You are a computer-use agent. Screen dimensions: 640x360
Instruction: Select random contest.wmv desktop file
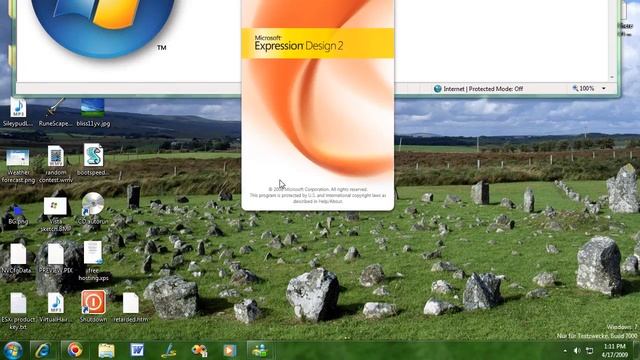pos(56,164)
